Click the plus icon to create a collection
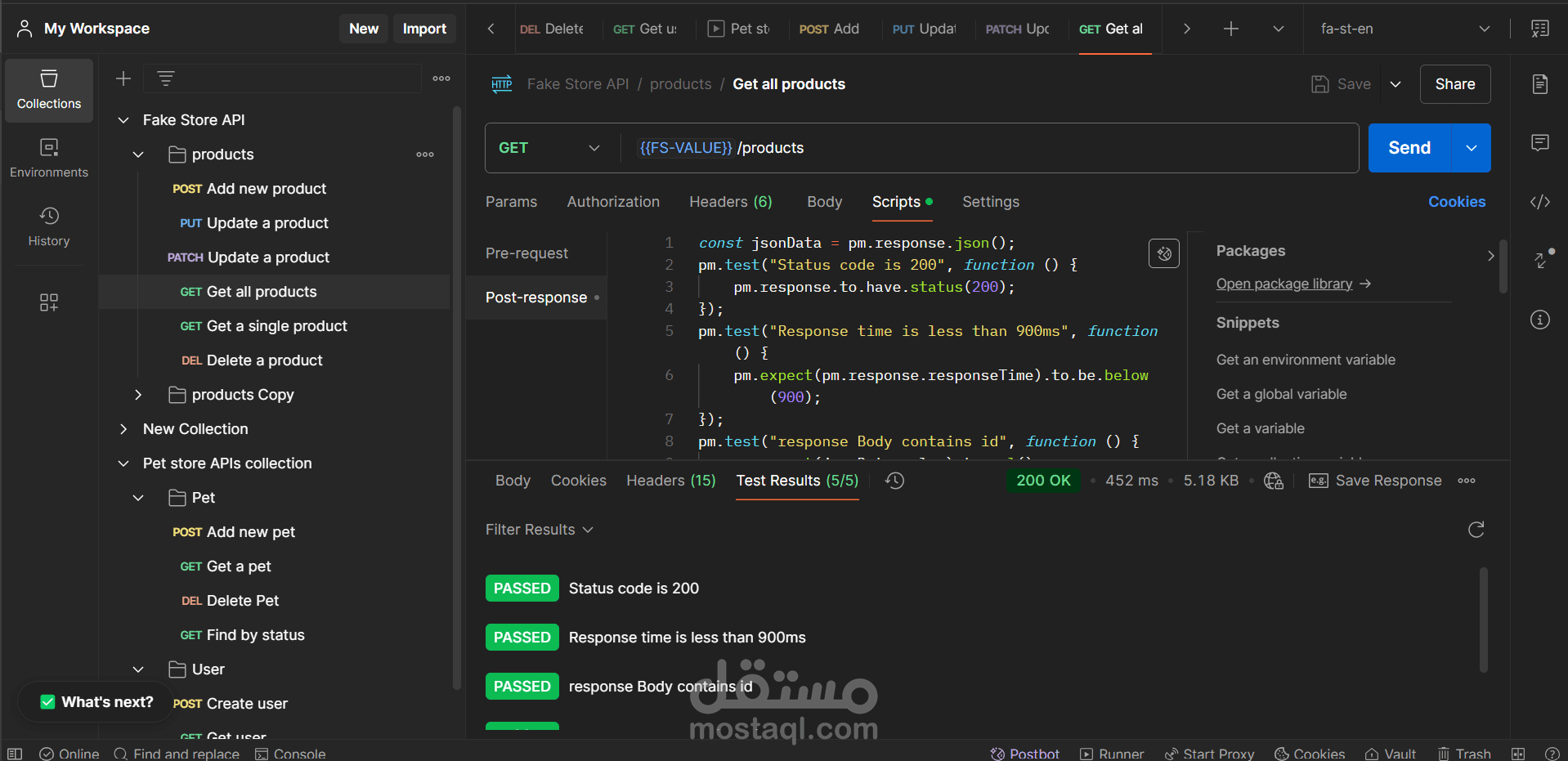Image resolution: width=1568 pixels, height=761 pixels. click(123, 78)
